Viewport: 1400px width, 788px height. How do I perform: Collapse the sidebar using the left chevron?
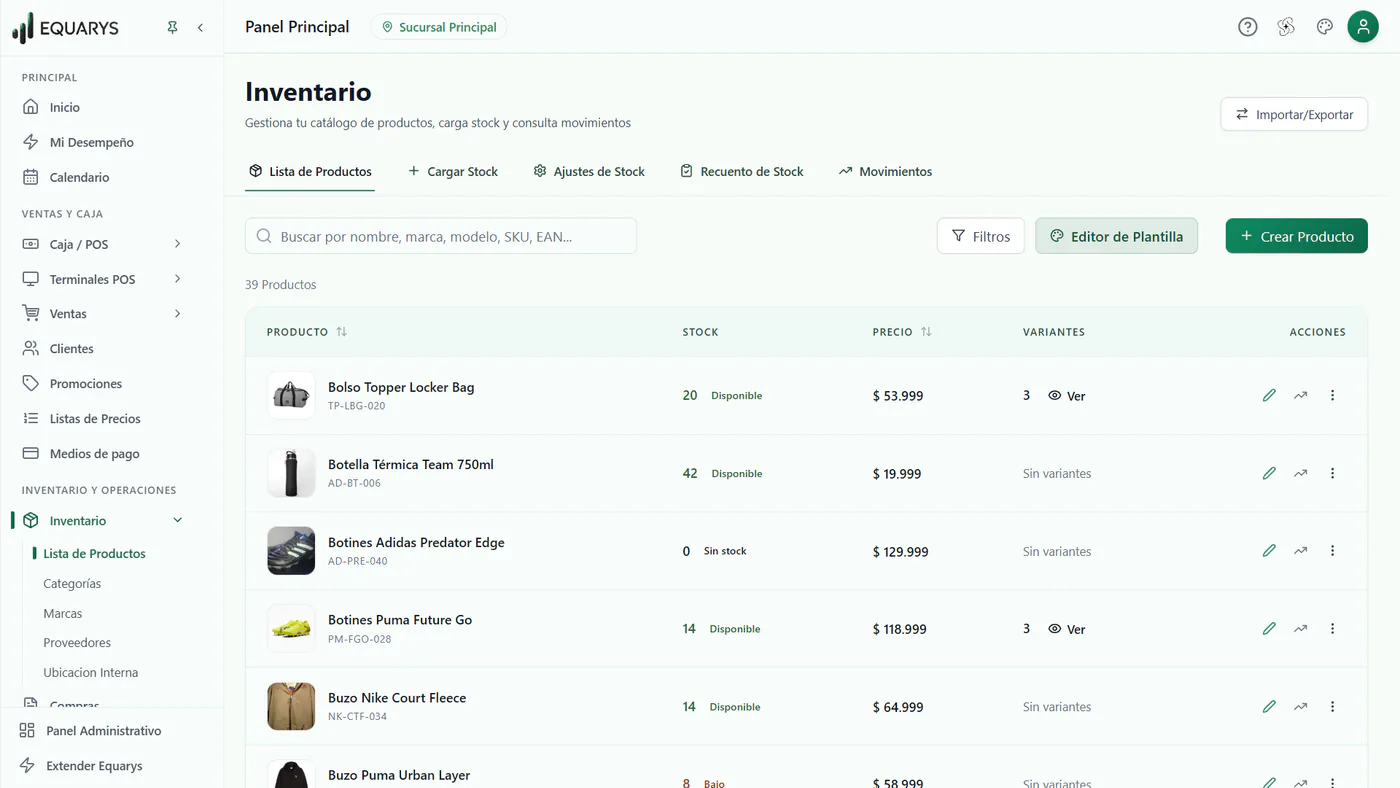pyautogui.click(x=200, y=28)
